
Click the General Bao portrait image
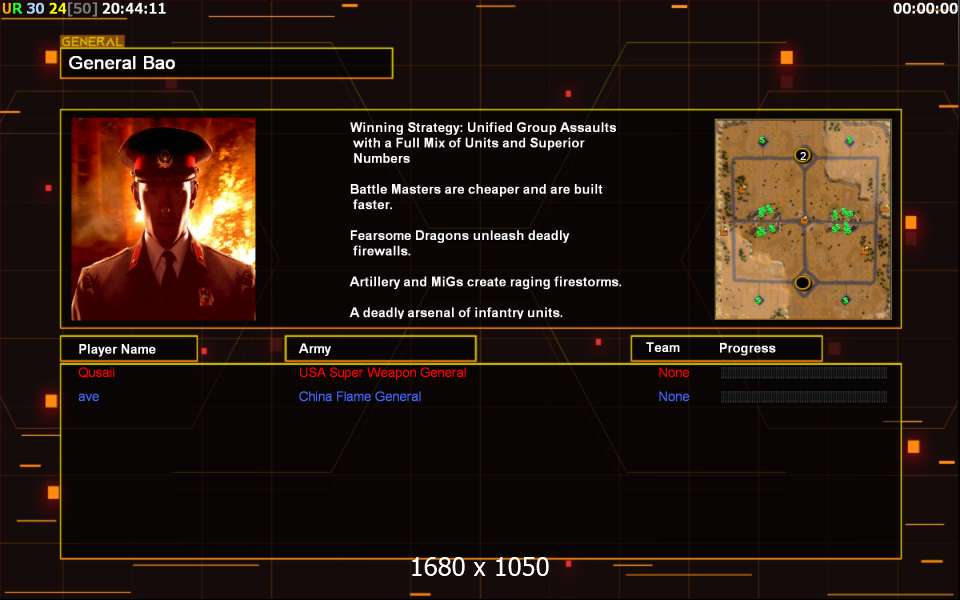pos(163,219)
